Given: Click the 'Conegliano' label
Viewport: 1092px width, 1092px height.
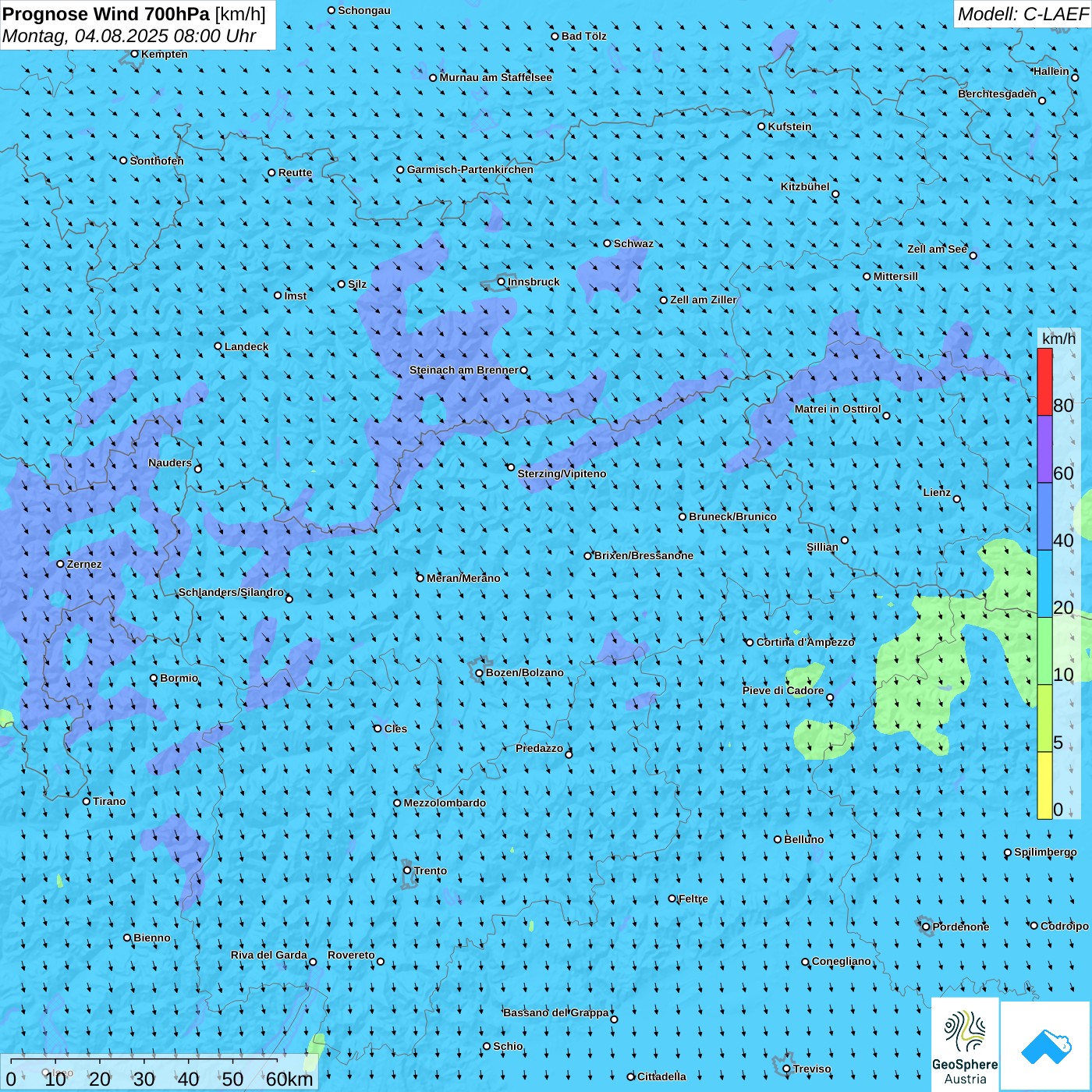Looking at the screenshot, I should 841,961.
